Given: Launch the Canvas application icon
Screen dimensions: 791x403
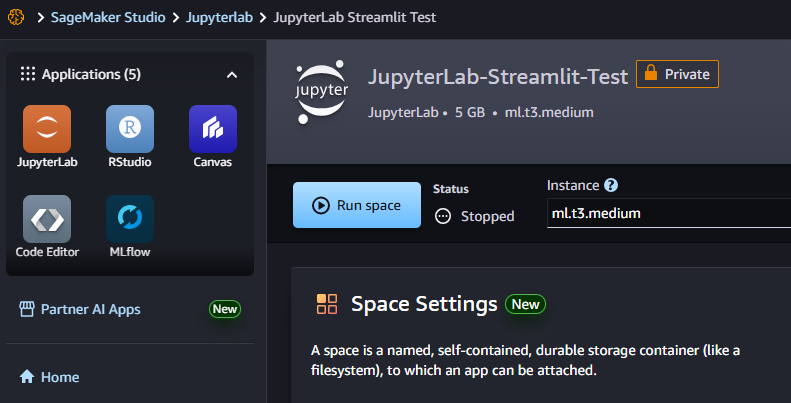Looking at the screenshot, I should [213, 129].
